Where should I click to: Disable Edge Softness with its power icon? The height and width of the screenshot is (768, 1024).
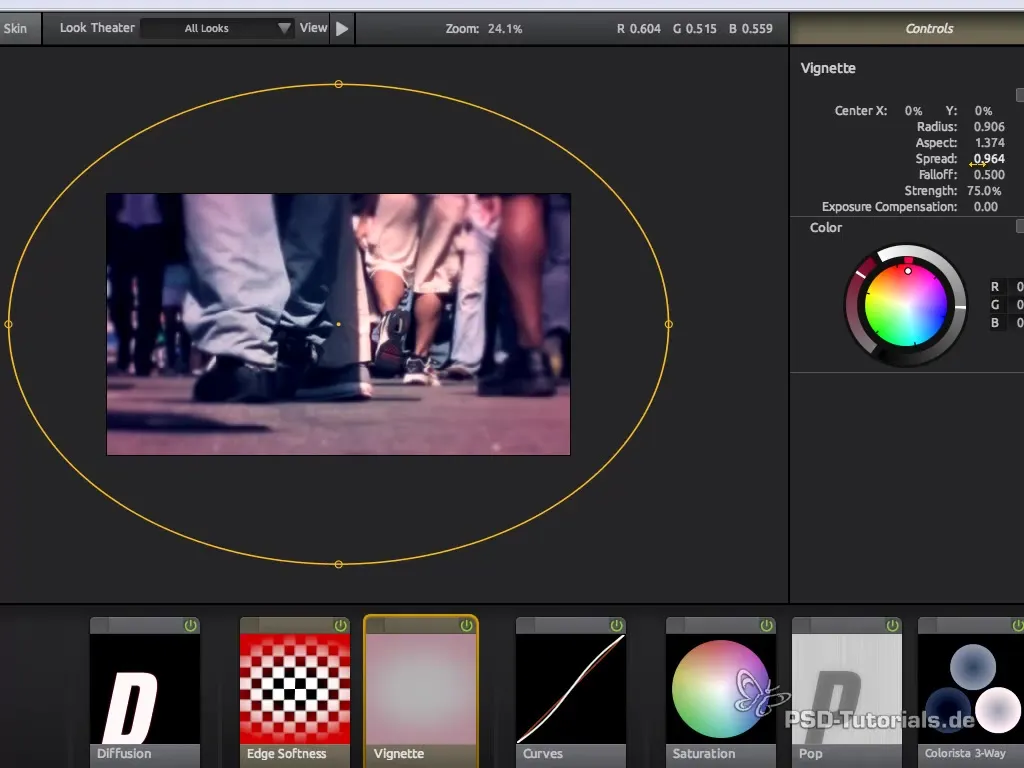340,626
